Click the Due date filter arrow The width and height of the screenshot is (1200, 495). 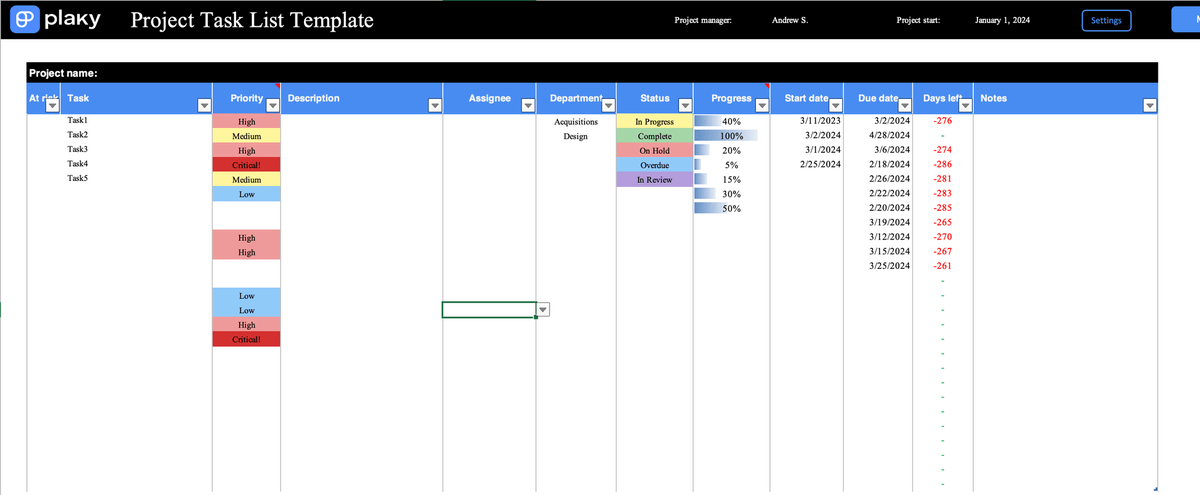tap(904, 105)
